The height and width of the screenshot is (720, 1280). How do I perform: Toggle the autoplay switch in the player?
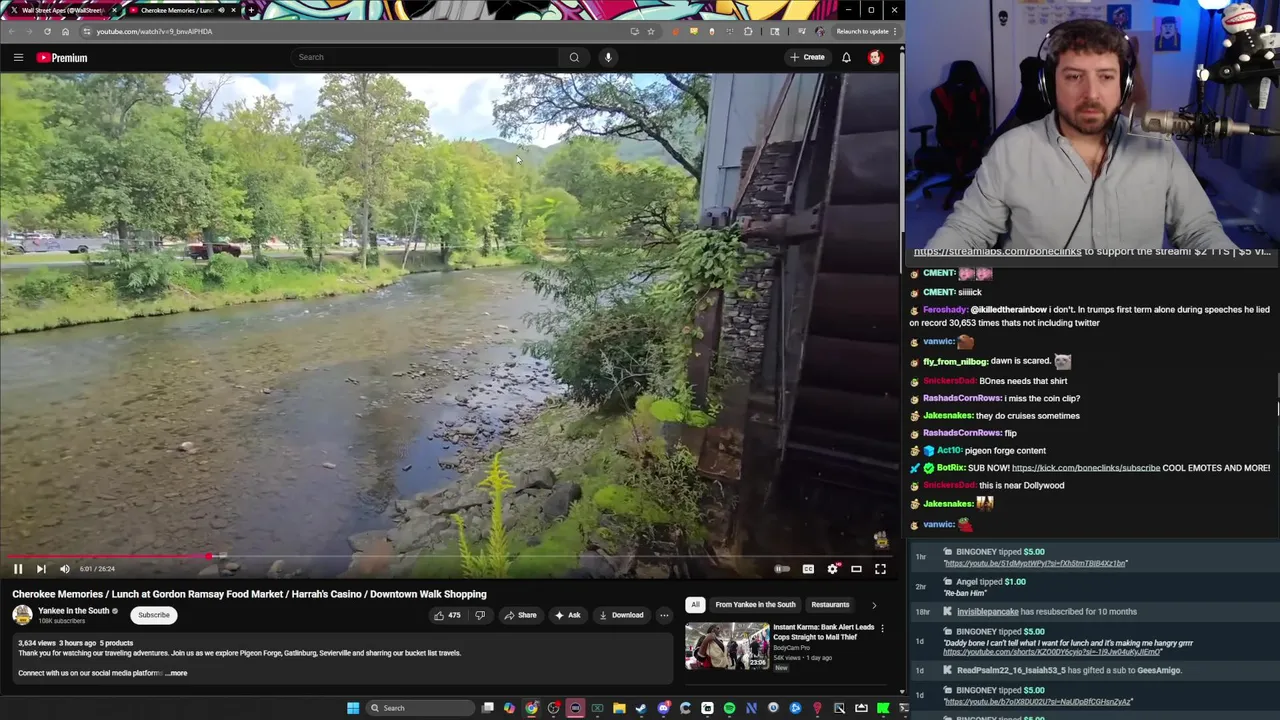coord(782,569)
